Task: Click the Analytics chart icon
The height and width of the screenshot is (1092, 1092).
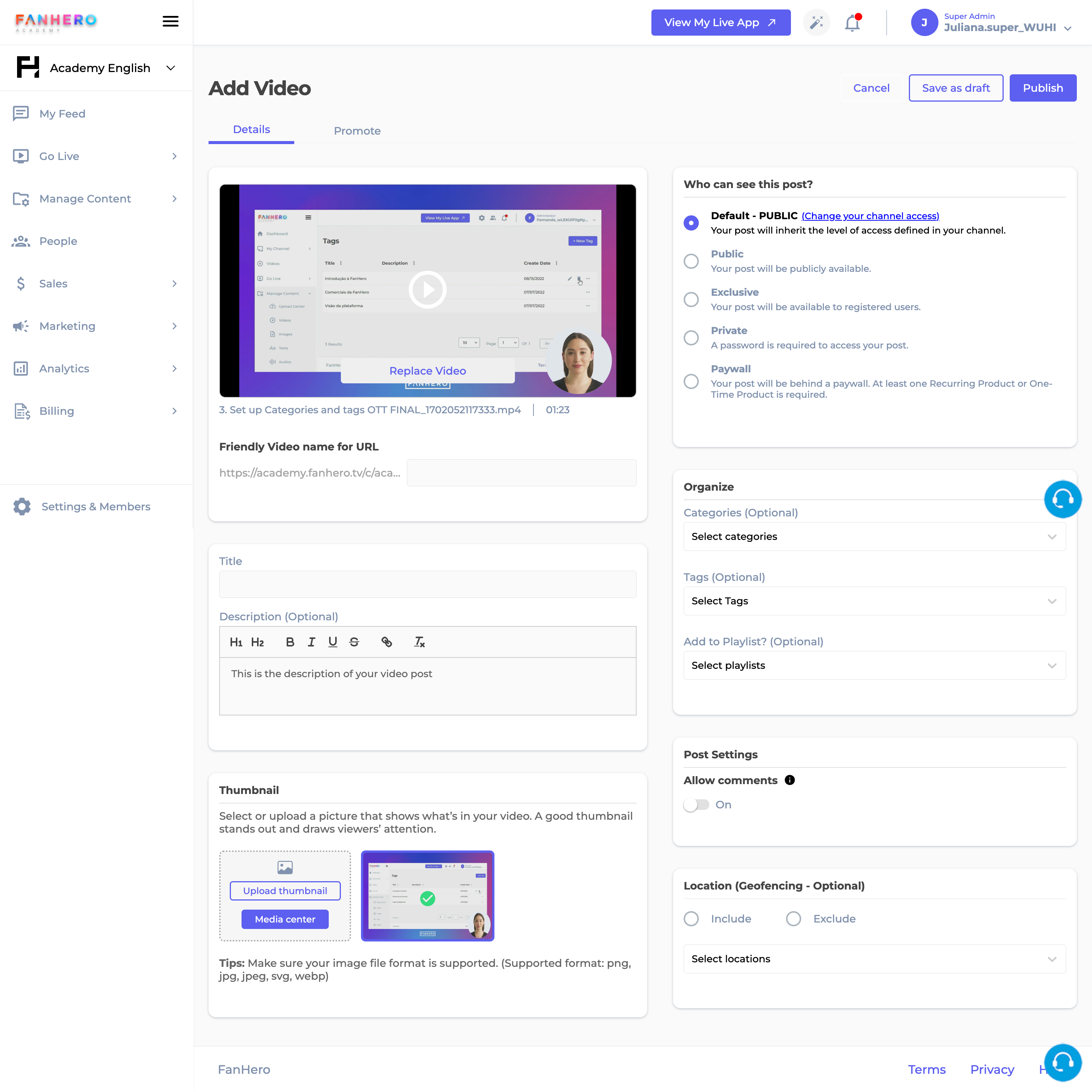Action: (x=21, y=369)
